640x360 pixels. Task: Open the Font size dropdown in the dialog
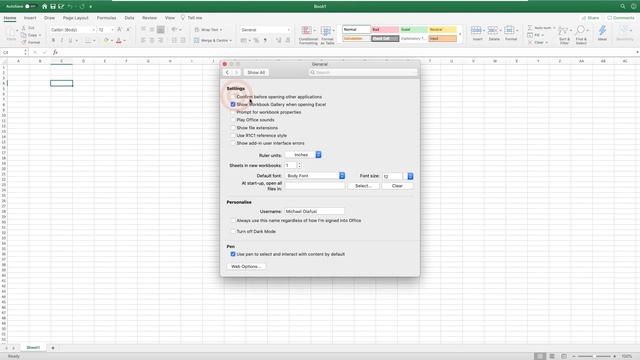point(410,176)
